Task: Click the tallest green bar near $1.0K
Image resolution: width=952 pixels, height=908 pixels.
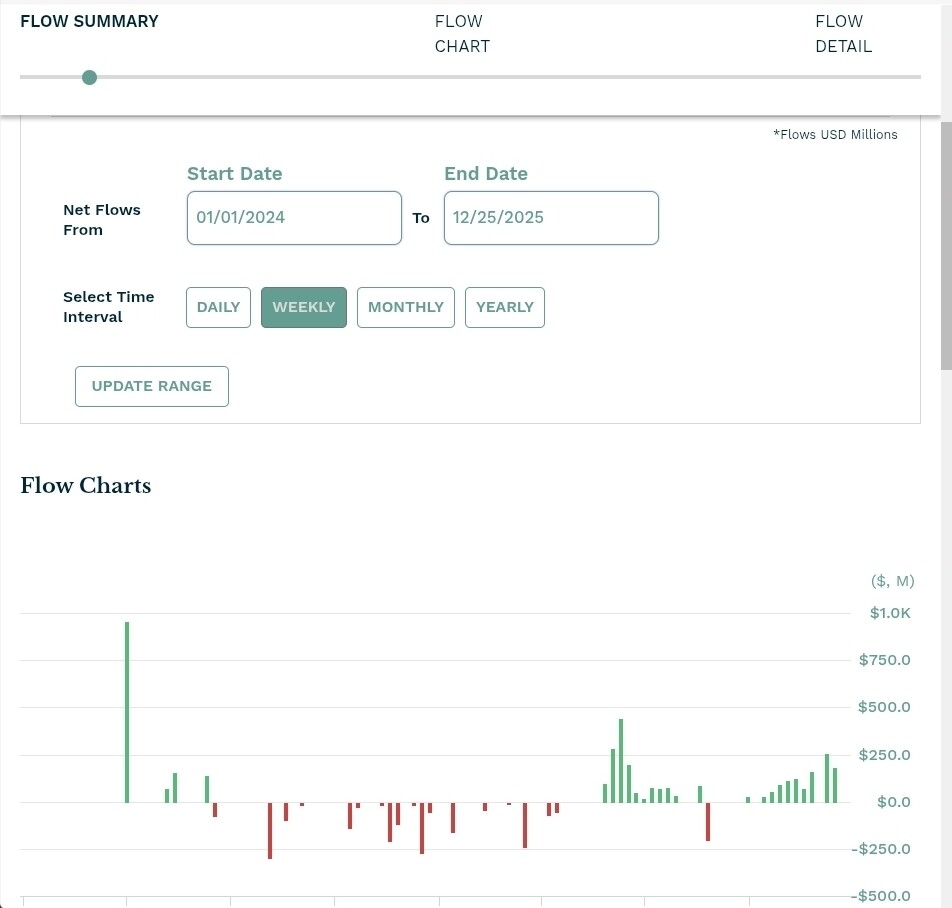Action: coord(127,711)
